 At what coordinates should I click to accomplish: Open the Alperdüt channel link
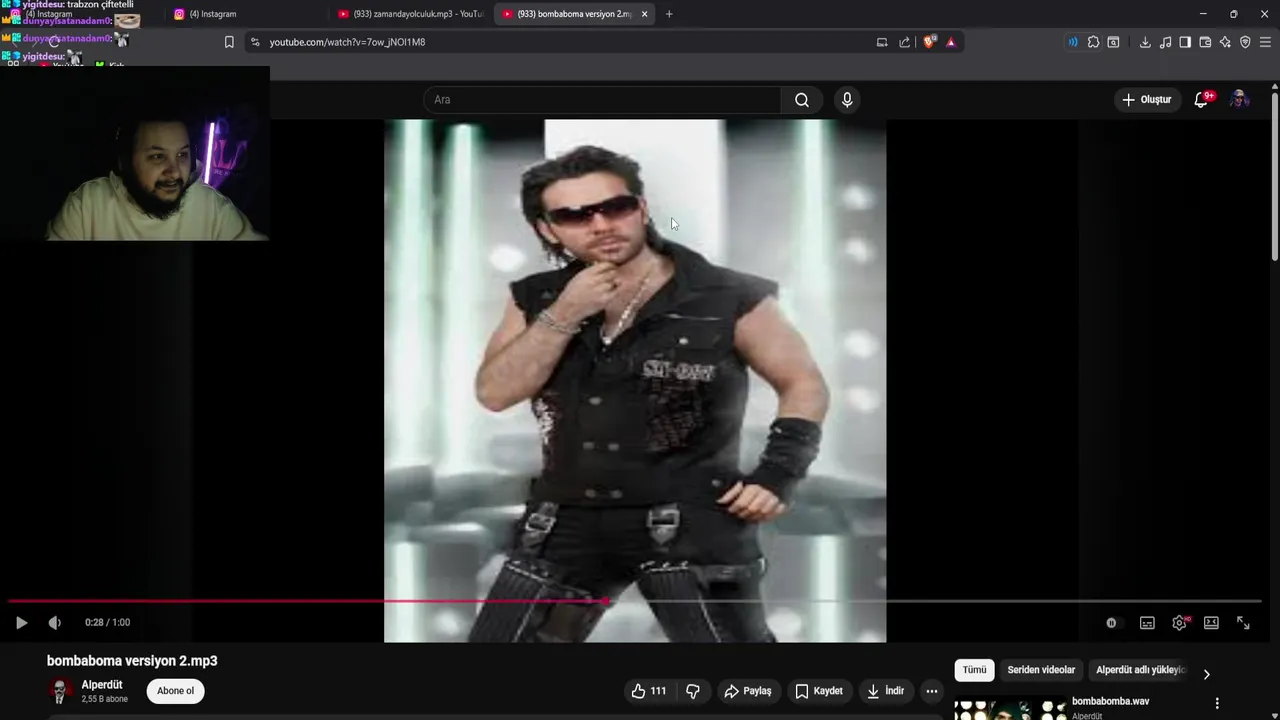click(x=102, y=685)
